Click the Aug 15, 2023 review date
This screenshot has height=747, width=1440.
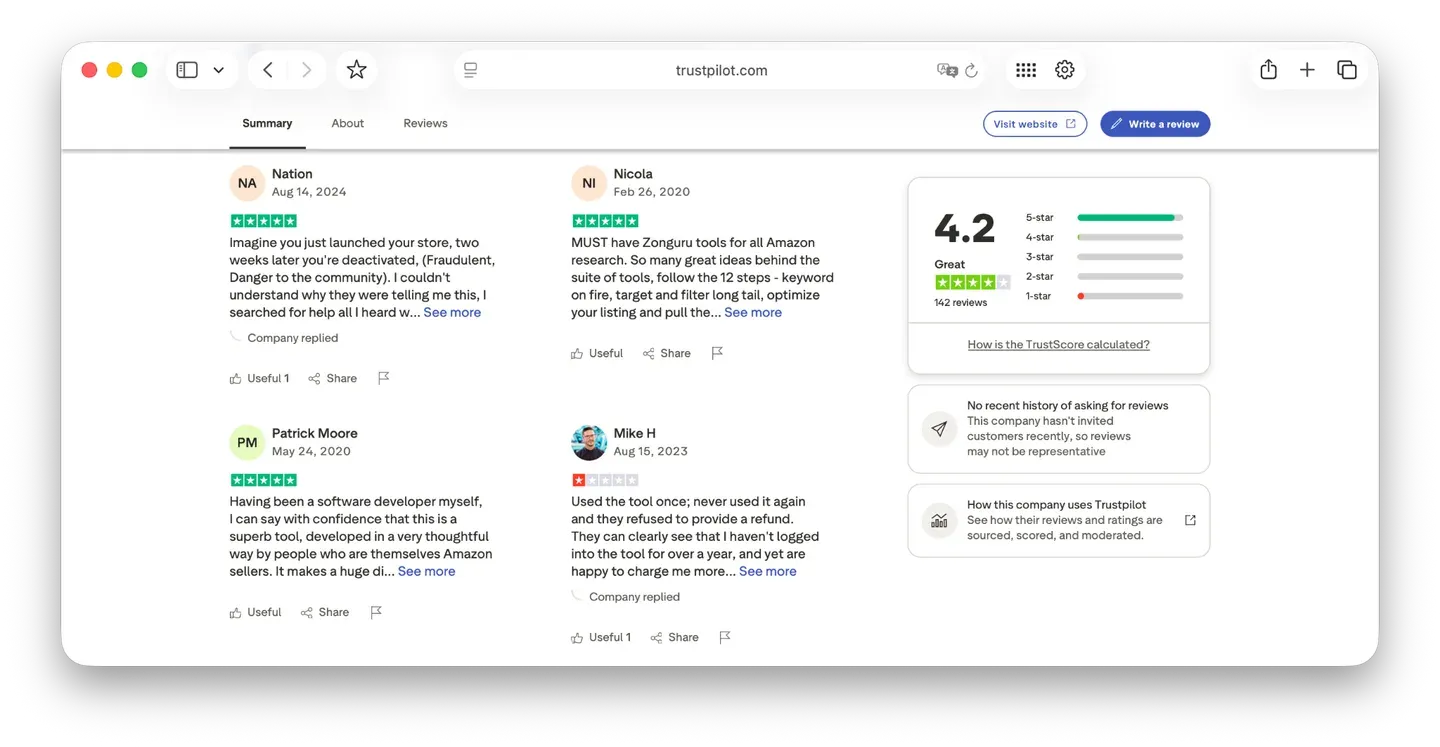[x=651, y=451]
